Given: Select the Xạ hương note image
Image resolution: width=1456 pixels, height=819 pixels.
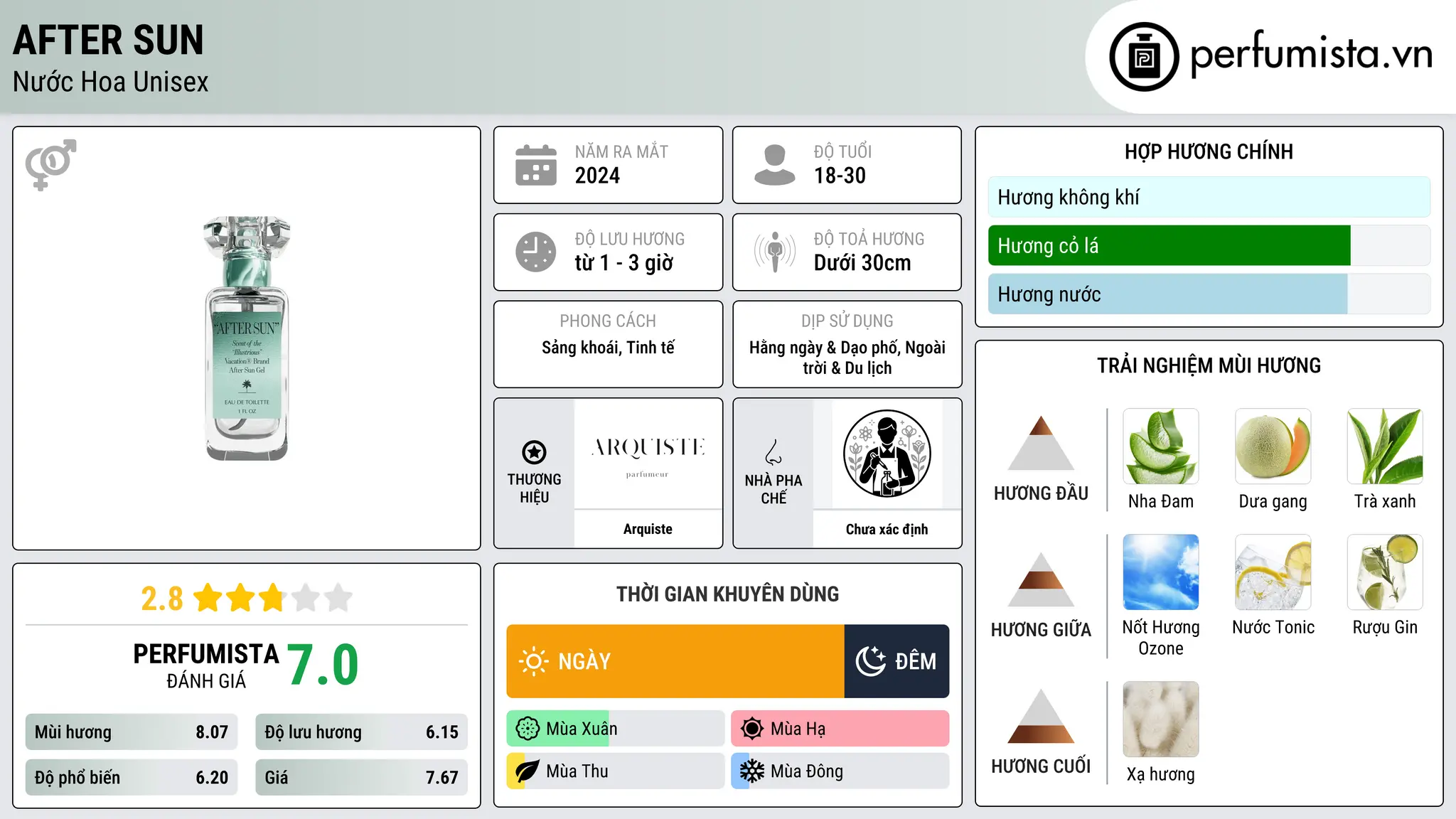Looking at the screenshot, I should [x=1161, y=719].
